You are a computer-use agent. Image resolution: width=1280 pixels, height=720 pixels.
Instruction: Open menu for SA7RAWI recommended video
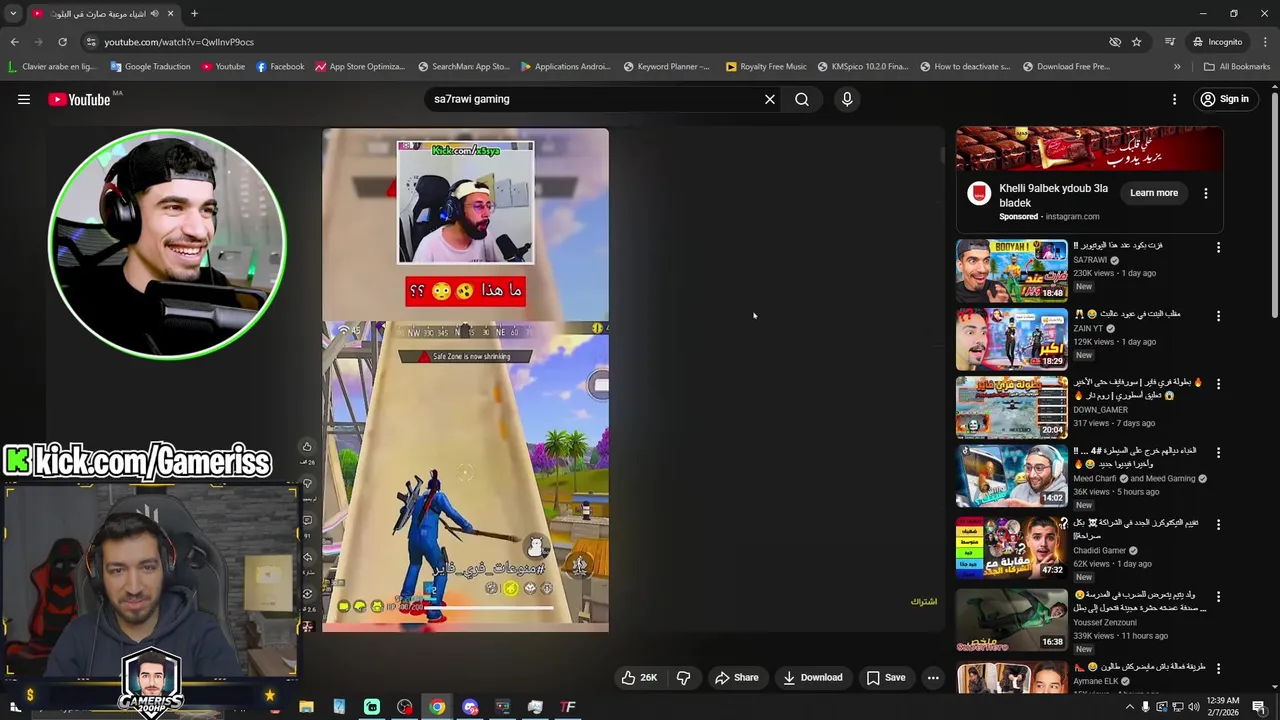click(1218, 247)
